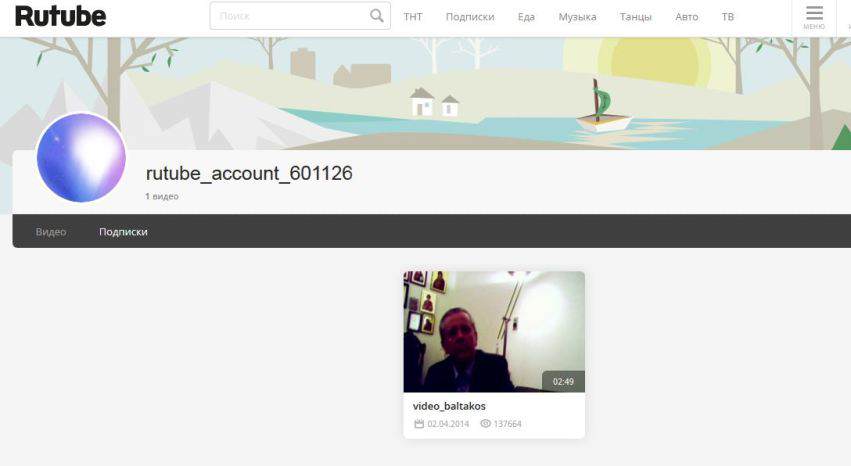
Task: Switch to the Видео tab
Action: point(51,232)
